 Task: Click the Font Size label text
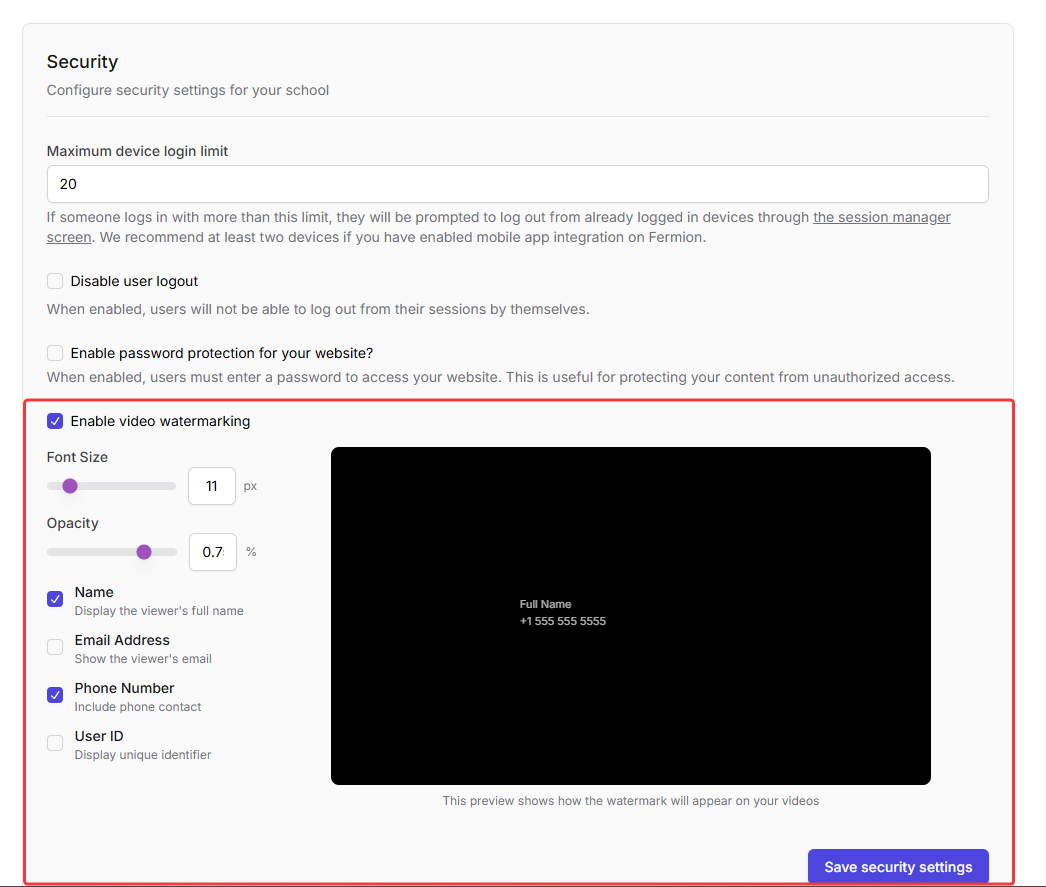pyautogui.click(x=77, y=457)
